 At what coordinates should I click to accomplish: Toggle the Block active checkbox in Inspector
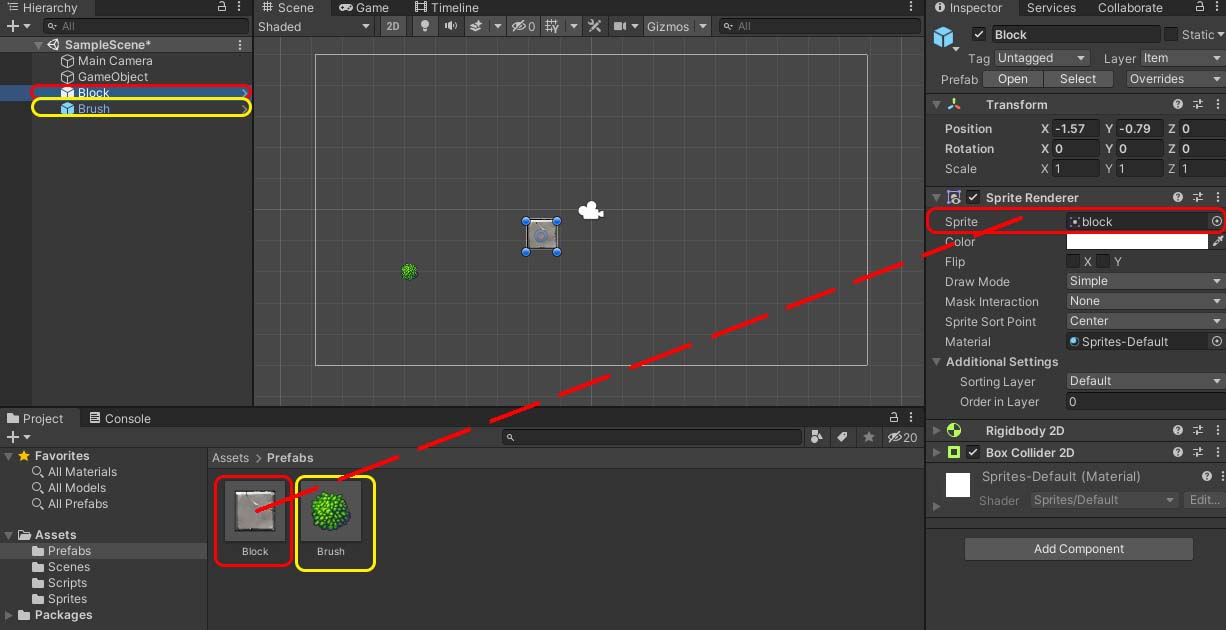[x=978, y=35]
